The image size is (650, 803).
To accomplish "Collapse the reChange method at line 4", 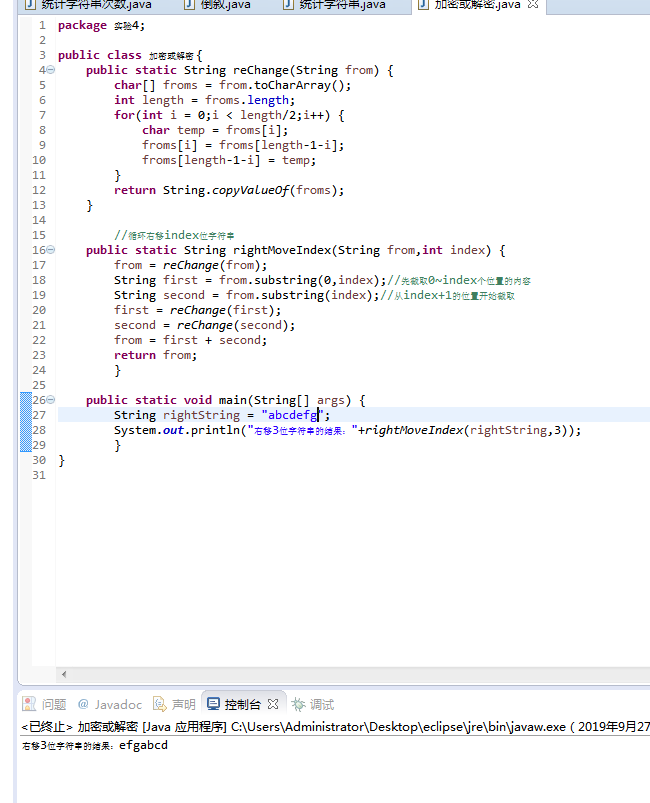I will [51, 70].
